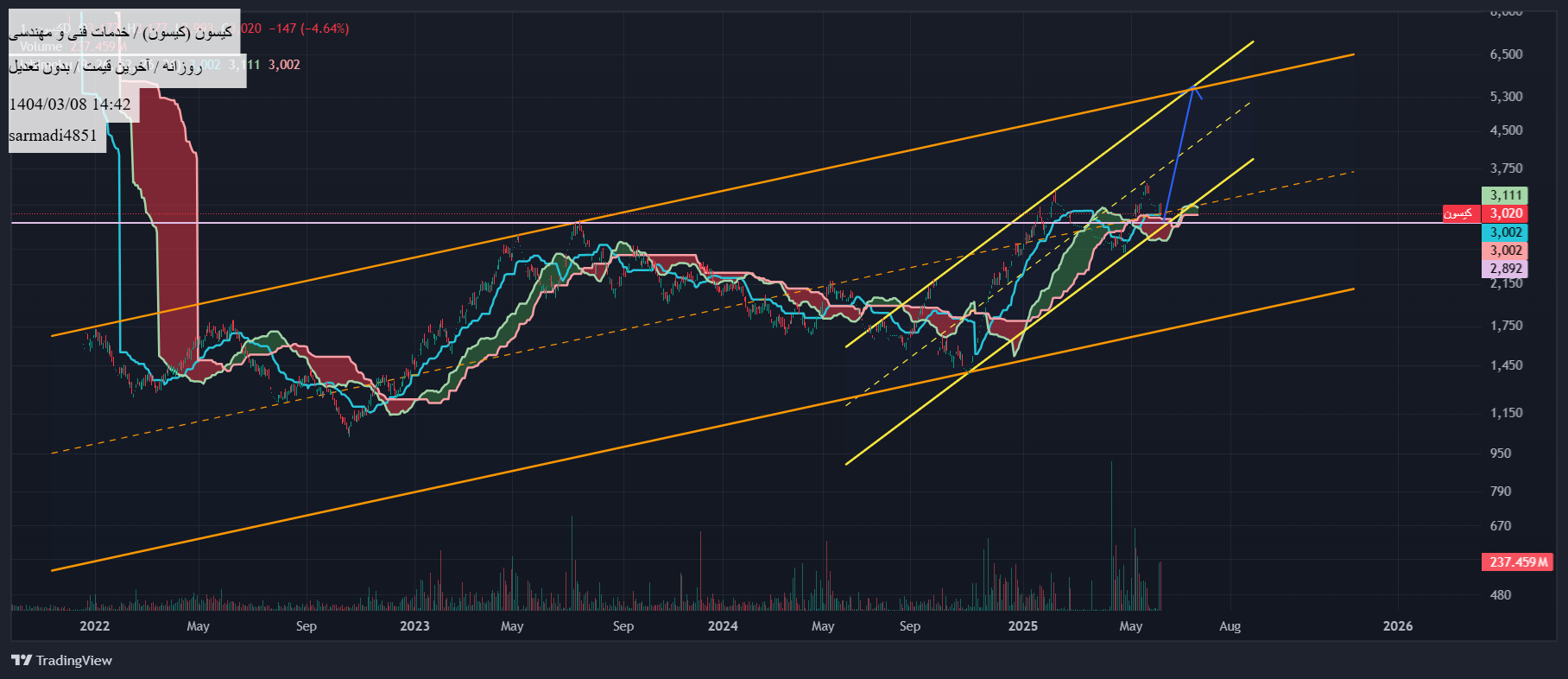Screen dimensions: 1568x679
Task: Click the 1404/03/08 14:42 timestamp text
Action: point(70,105)
